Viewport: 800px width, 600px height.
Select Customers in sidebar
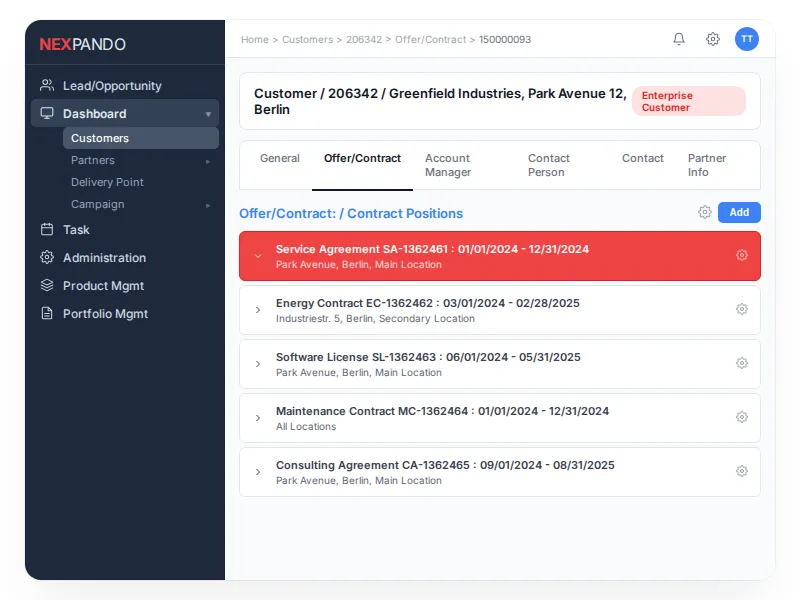pos(140,138)
